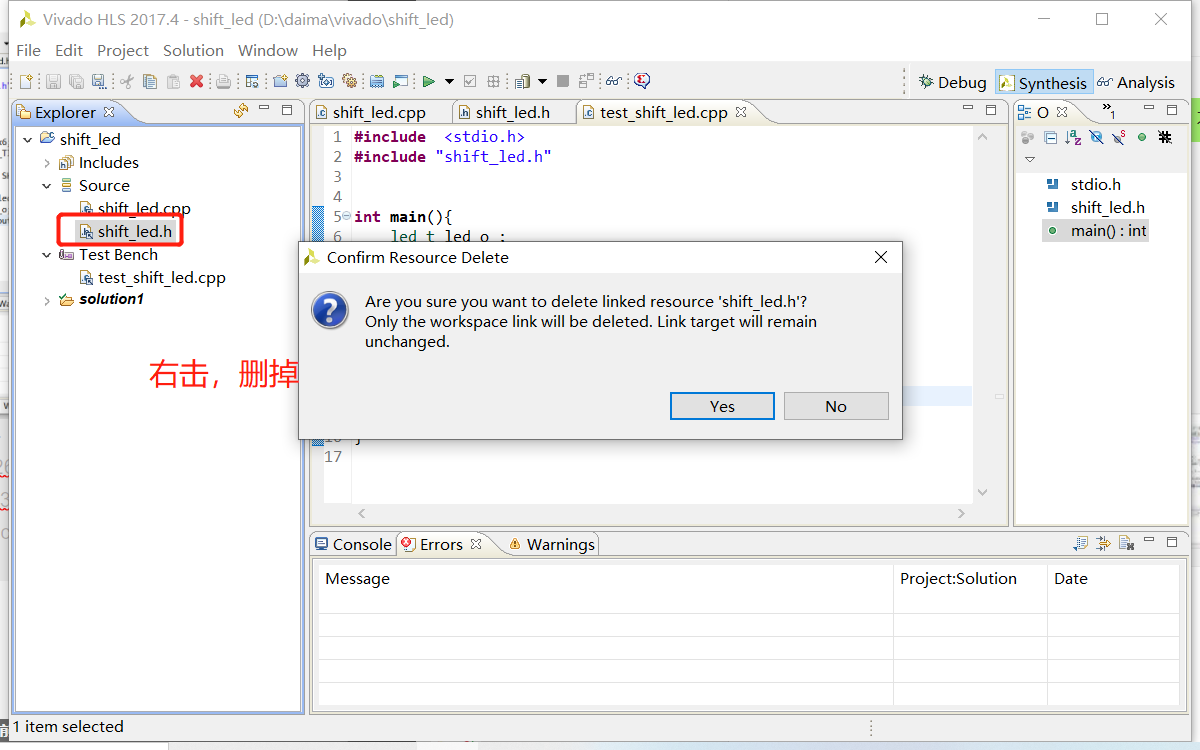
Task: Collapse the shift_led project tree node
Action: (28, 140)
